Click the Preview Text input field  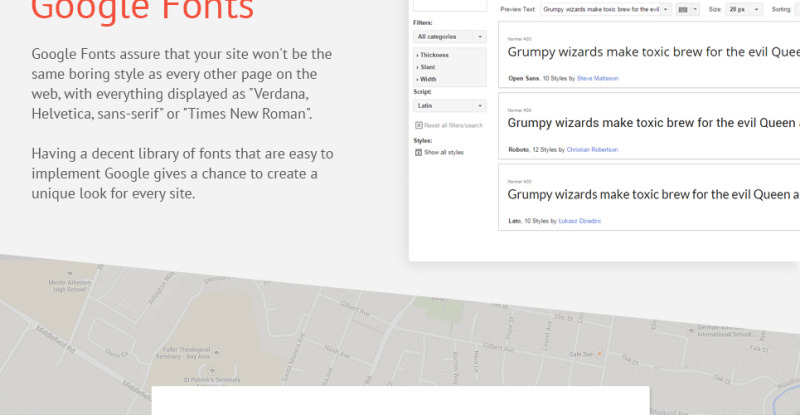click(600, 10)
